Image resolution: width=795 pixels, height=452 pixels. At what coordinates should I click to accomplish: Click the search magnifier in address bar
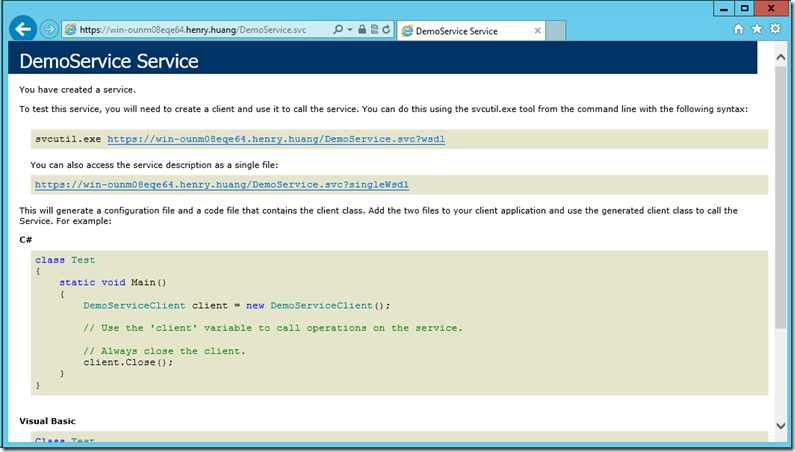point(338,29)
